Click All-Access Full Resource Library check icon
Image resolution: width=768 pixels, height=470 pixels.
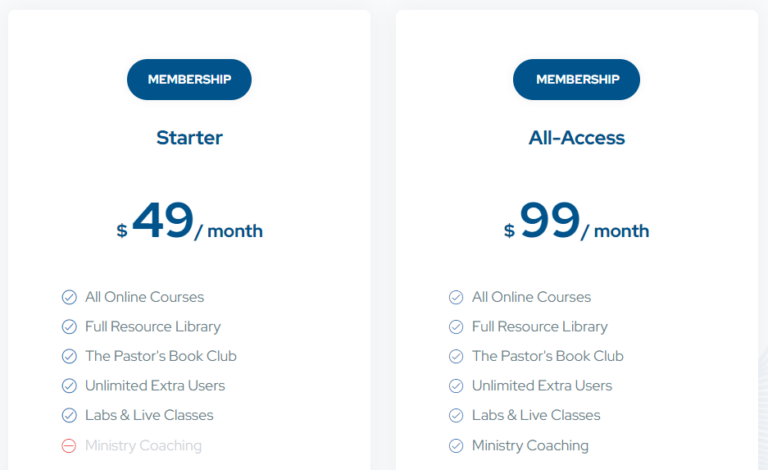(456, 327)
